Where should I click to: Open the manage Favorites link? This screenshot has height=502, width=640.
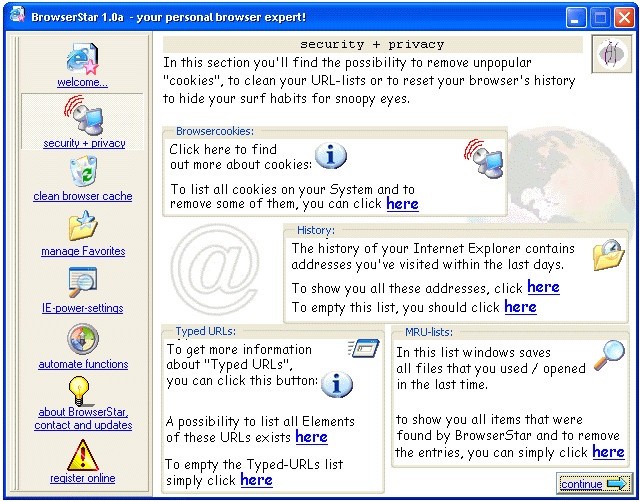(83, 251)
